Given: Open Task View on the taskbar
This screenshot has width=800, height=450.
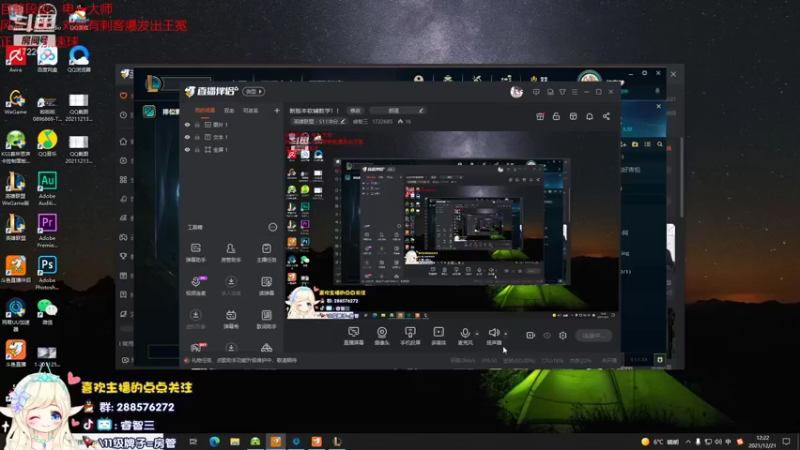Looking at the screenshot, I should [193, 441].
